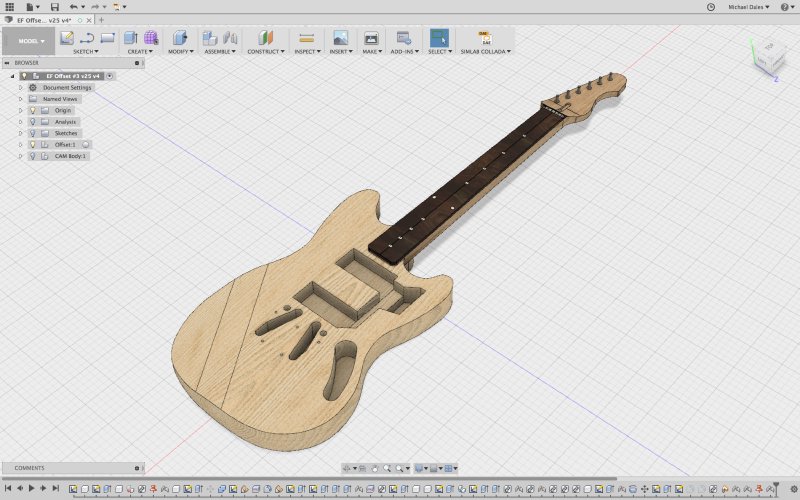This screenshot has height=500, width=800.
Task: Click the Add-Ins scripts icon
Action: [404, 38]
